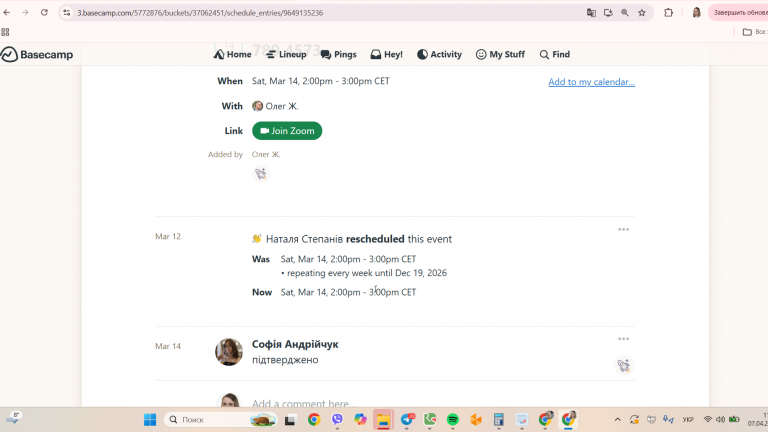Boost Софія Андрійчук's comment
Image resolution: width=768 pixels, height=432 pixels.
[x=624, y=365]
